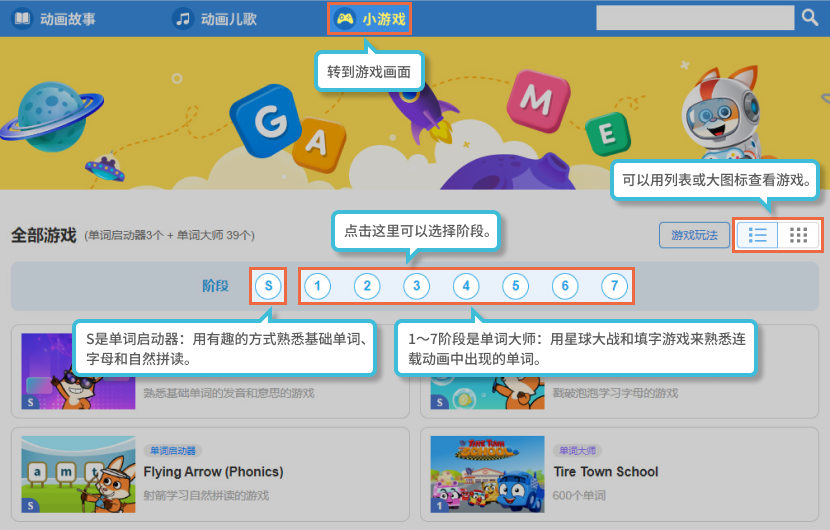This screenshot has width=830, height=530.
Task: Type in the top search field
Action: point(695,18)
